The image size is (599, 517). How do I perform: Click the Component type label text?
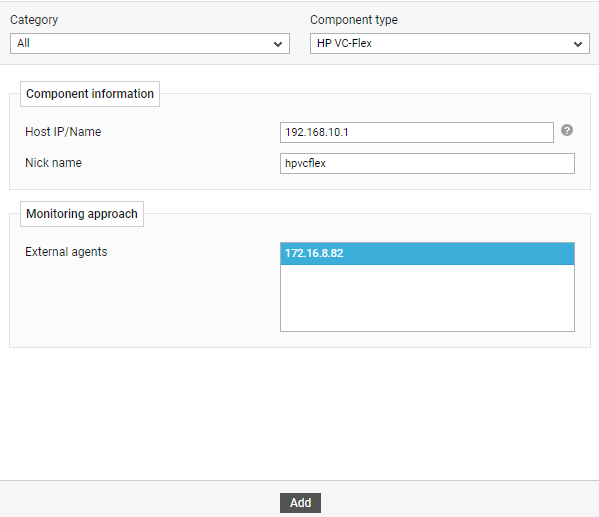pos(354,20)
